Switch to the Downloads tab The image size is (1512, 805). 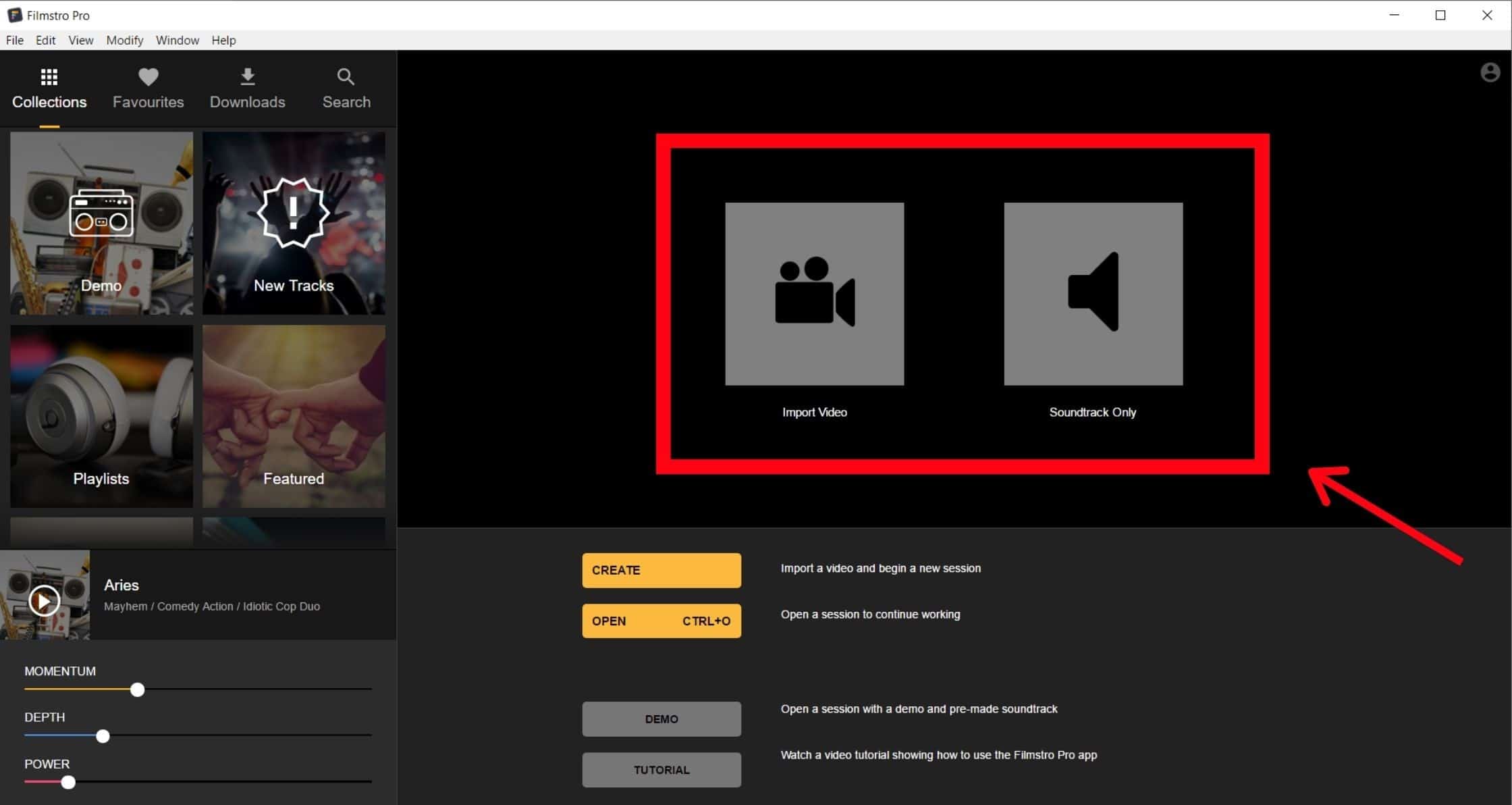[247, 88]
